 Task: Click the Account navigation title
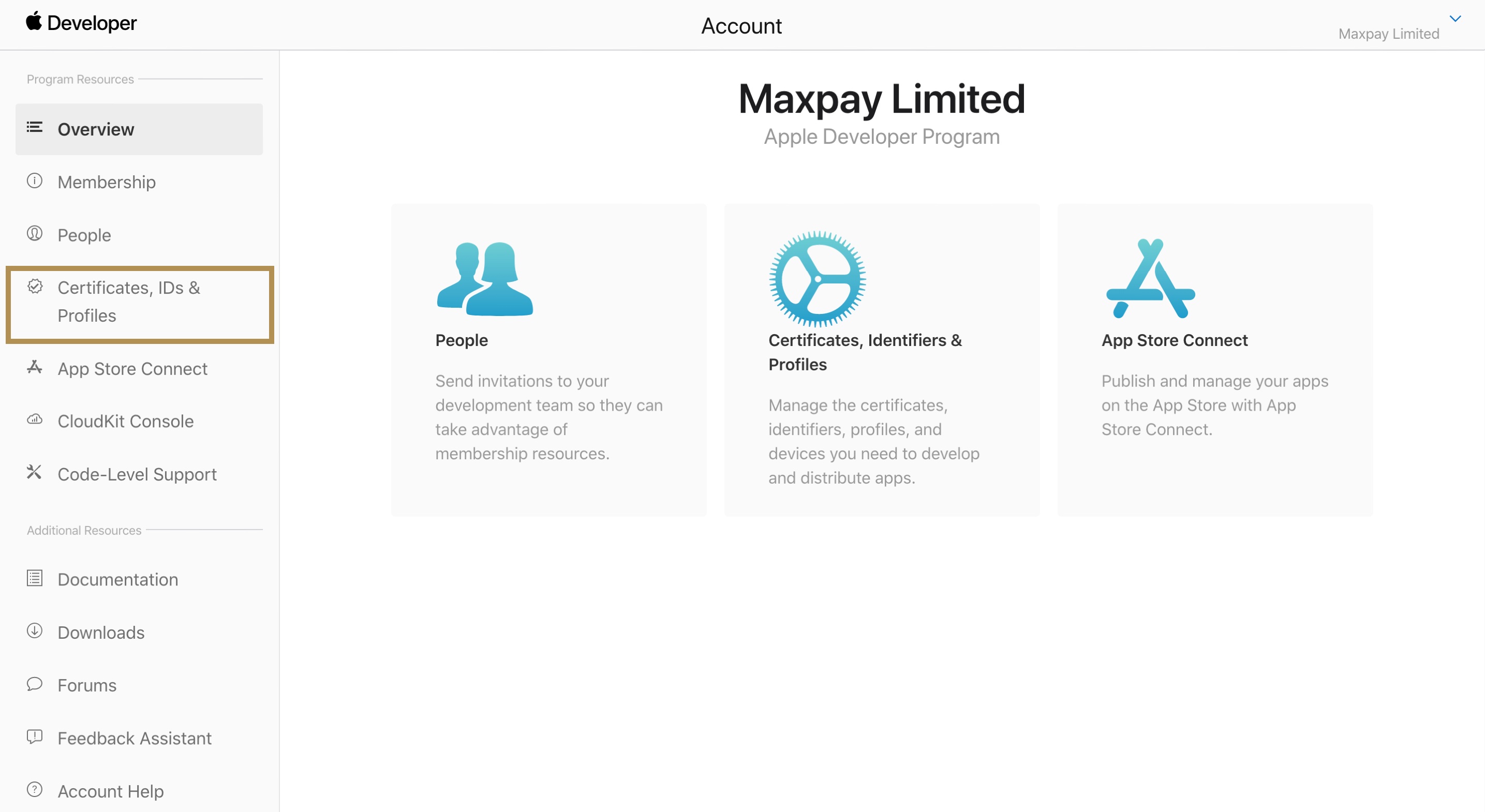pos(741,25)
